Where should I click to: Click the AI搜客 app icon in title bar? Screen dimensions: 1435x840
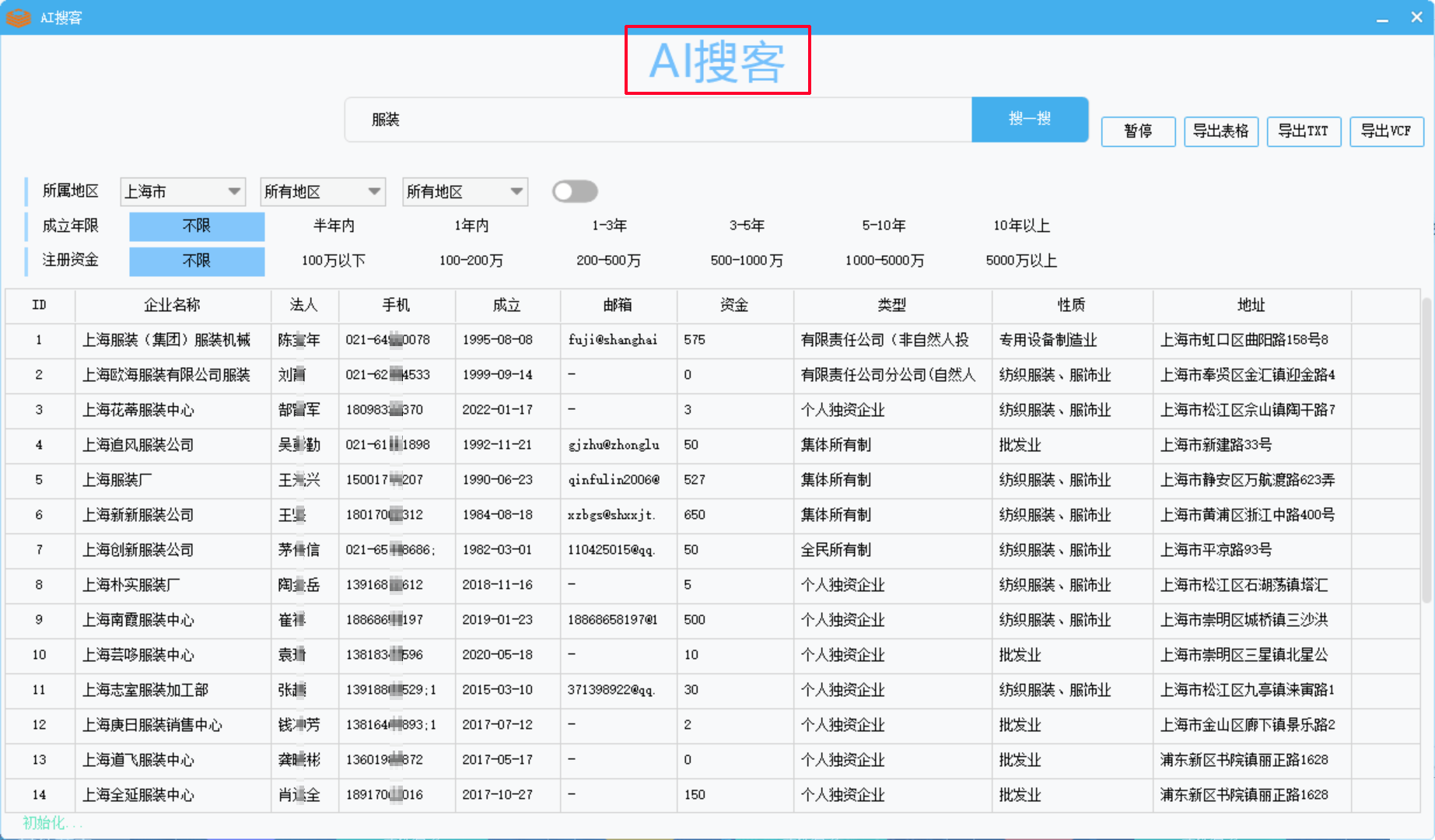click(18, 17)
